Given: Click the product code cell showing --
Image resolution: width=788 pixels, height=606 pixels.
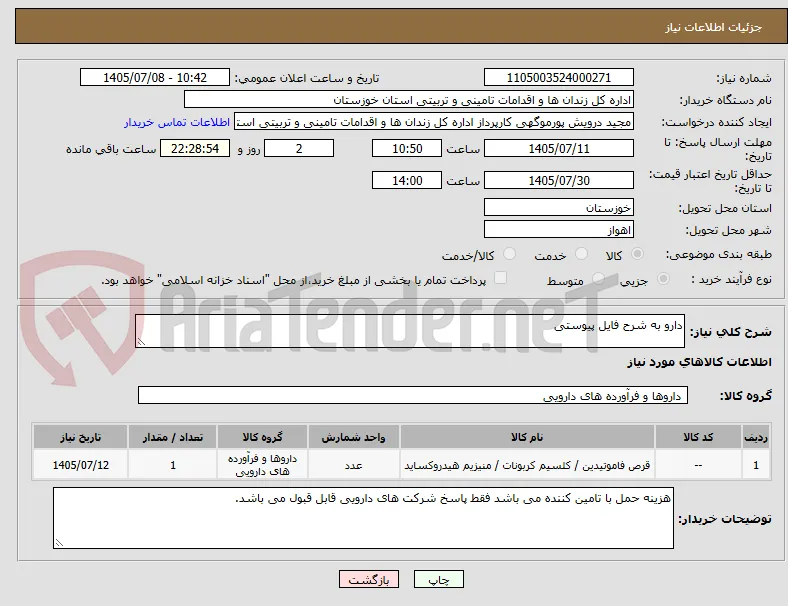Looking at the screenshot, I should pos(698,465).
